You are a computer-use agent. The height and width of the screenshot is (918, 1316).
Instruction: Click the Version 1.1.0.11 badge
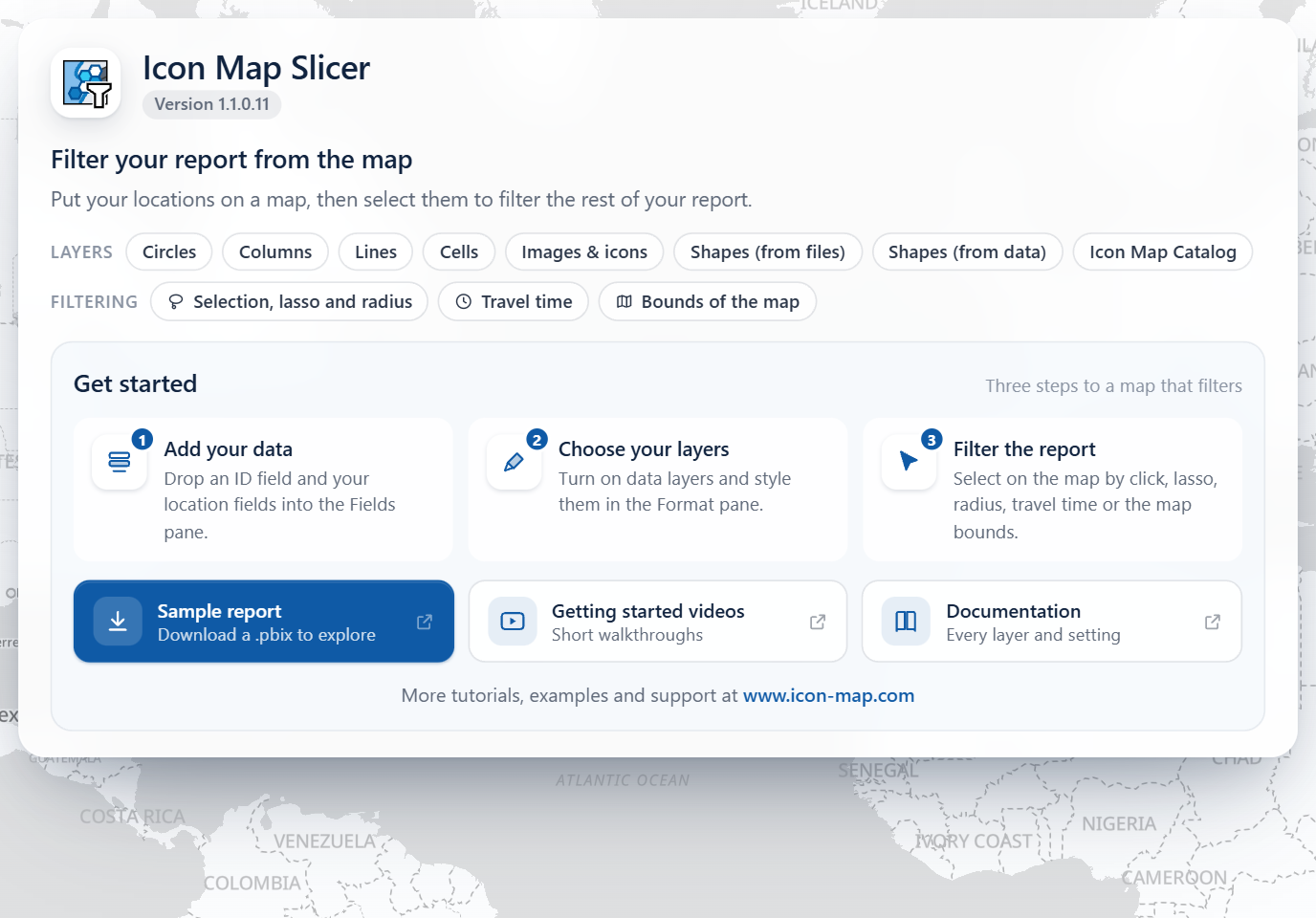[211, 104]
